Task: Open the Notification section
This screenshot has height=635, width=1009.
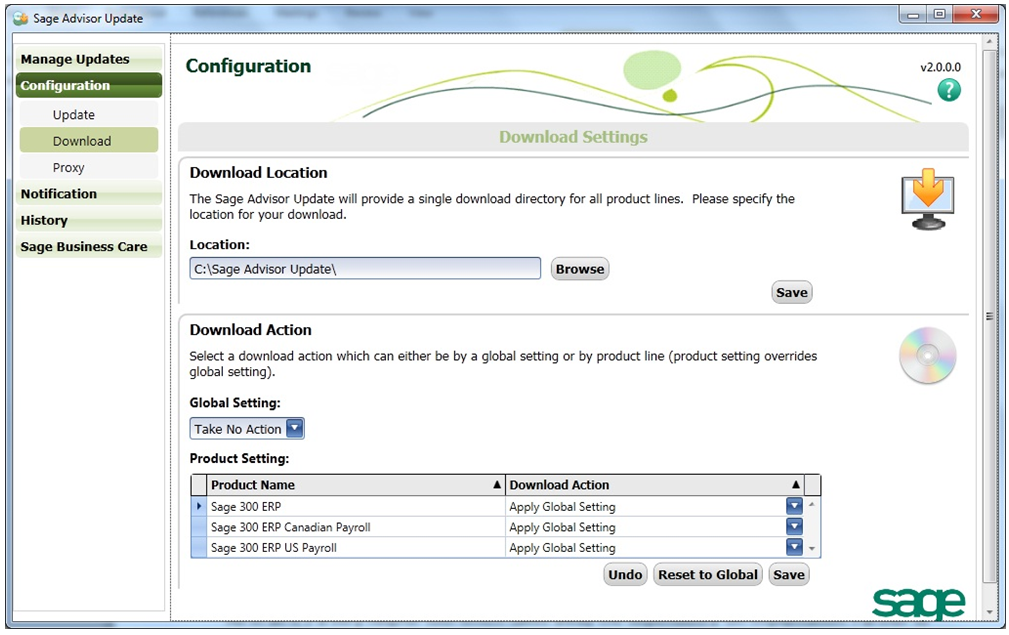Action: (x=89, y=194)
